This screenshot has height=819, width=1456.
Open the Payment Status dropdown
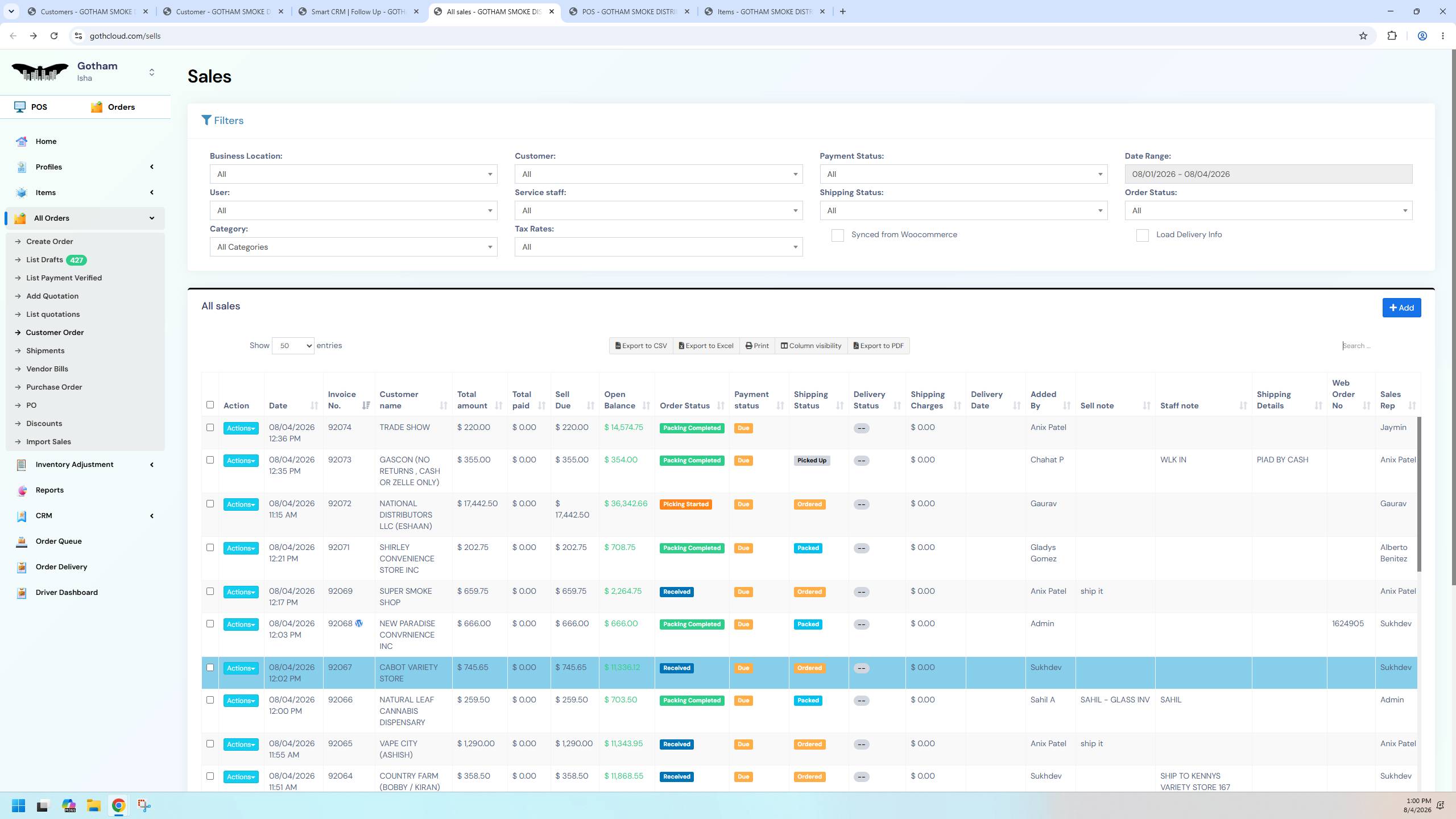[963, 174]
